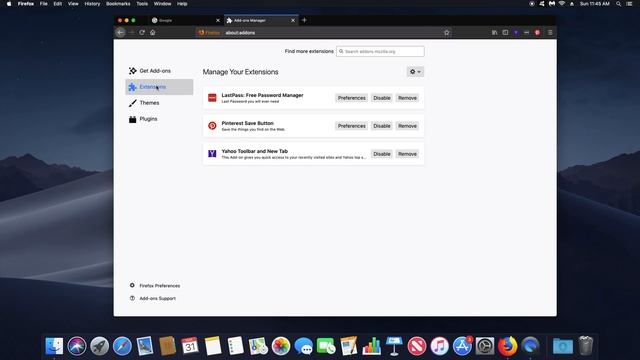The image size is (640, 360).
Task: Open the purple Yahoo extension toolbar icon
Action: click(x=516, y=32)
